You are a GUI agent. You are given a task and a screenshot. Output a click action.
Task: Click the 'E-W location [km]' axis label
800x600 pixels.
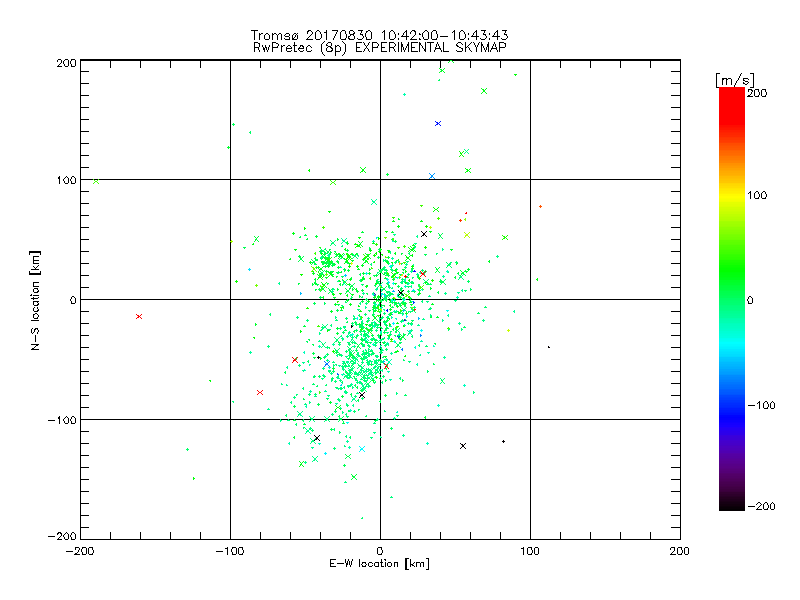coord(379,563)
